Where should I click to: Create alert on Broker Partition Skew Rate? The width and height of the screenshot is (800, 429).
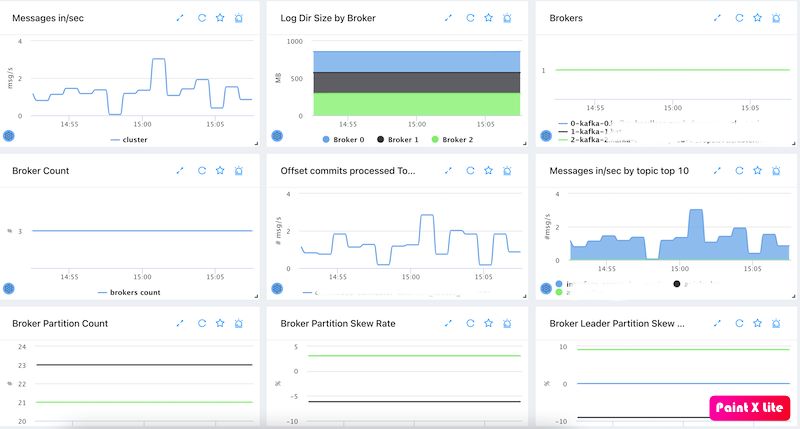[507, 324]
